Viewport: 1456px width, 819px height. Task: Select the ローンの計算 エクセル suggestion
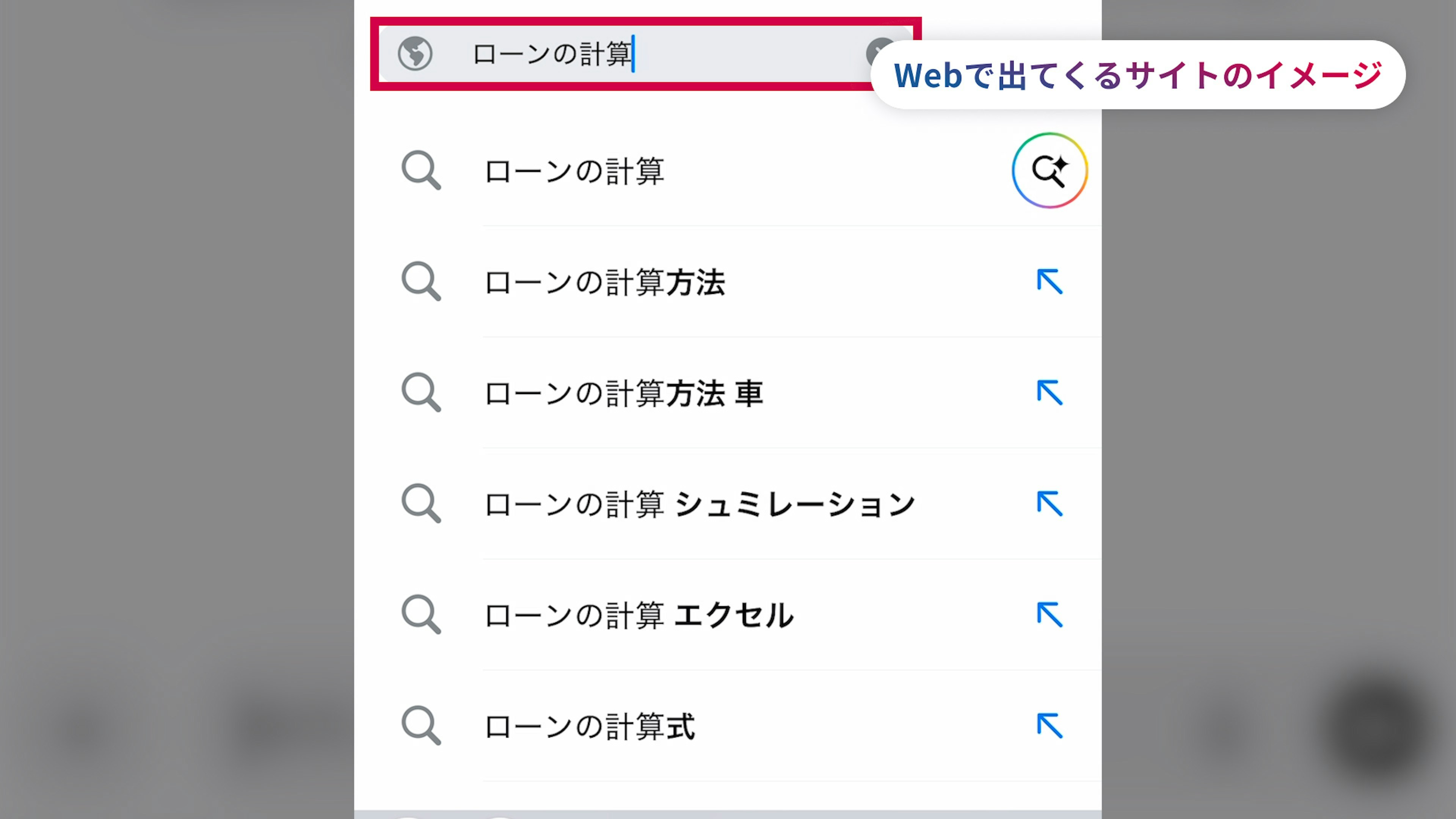639,615
